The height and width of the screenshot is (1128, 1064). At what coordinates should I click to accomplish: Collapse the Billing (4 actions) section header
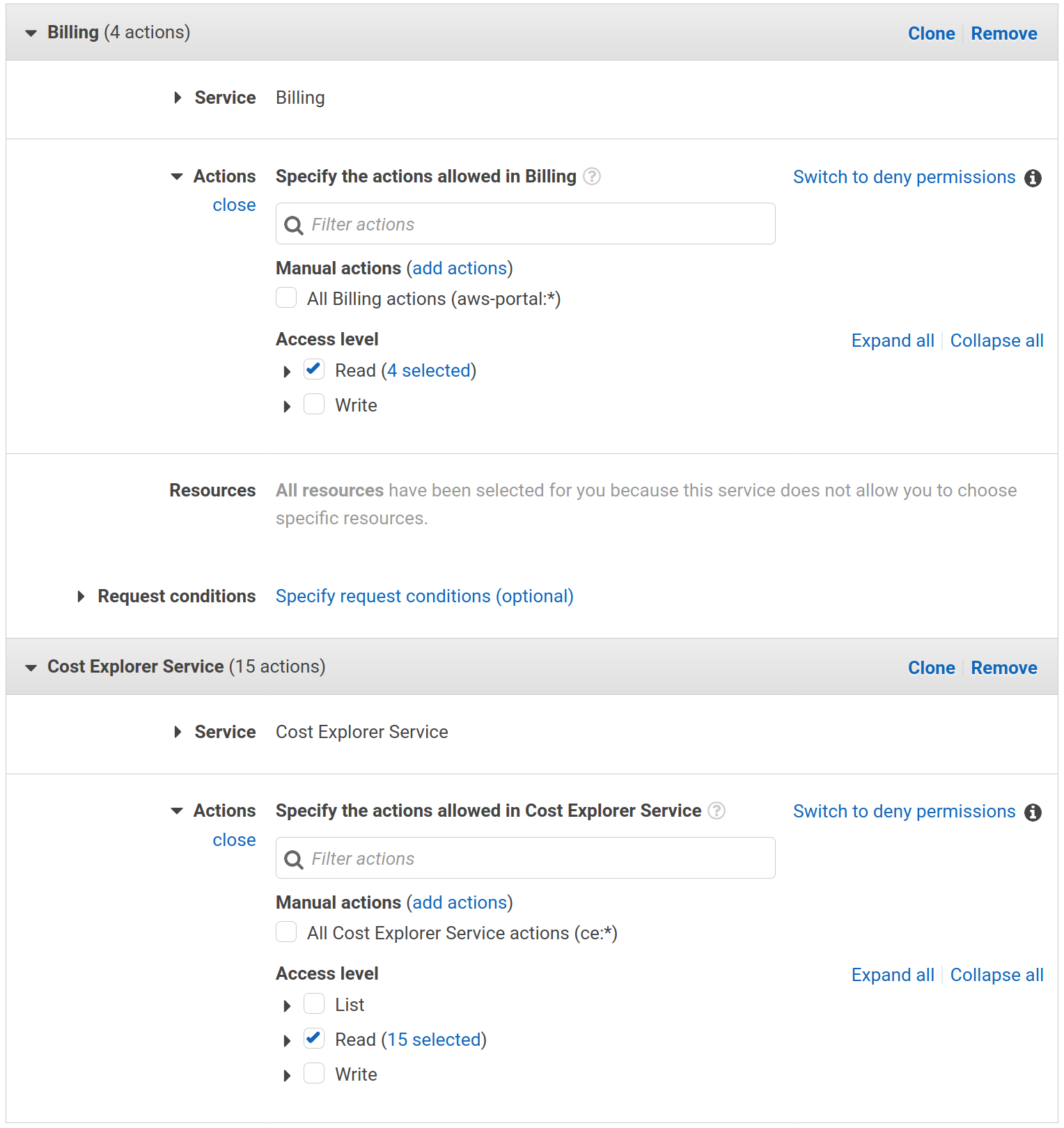[31, 33]
